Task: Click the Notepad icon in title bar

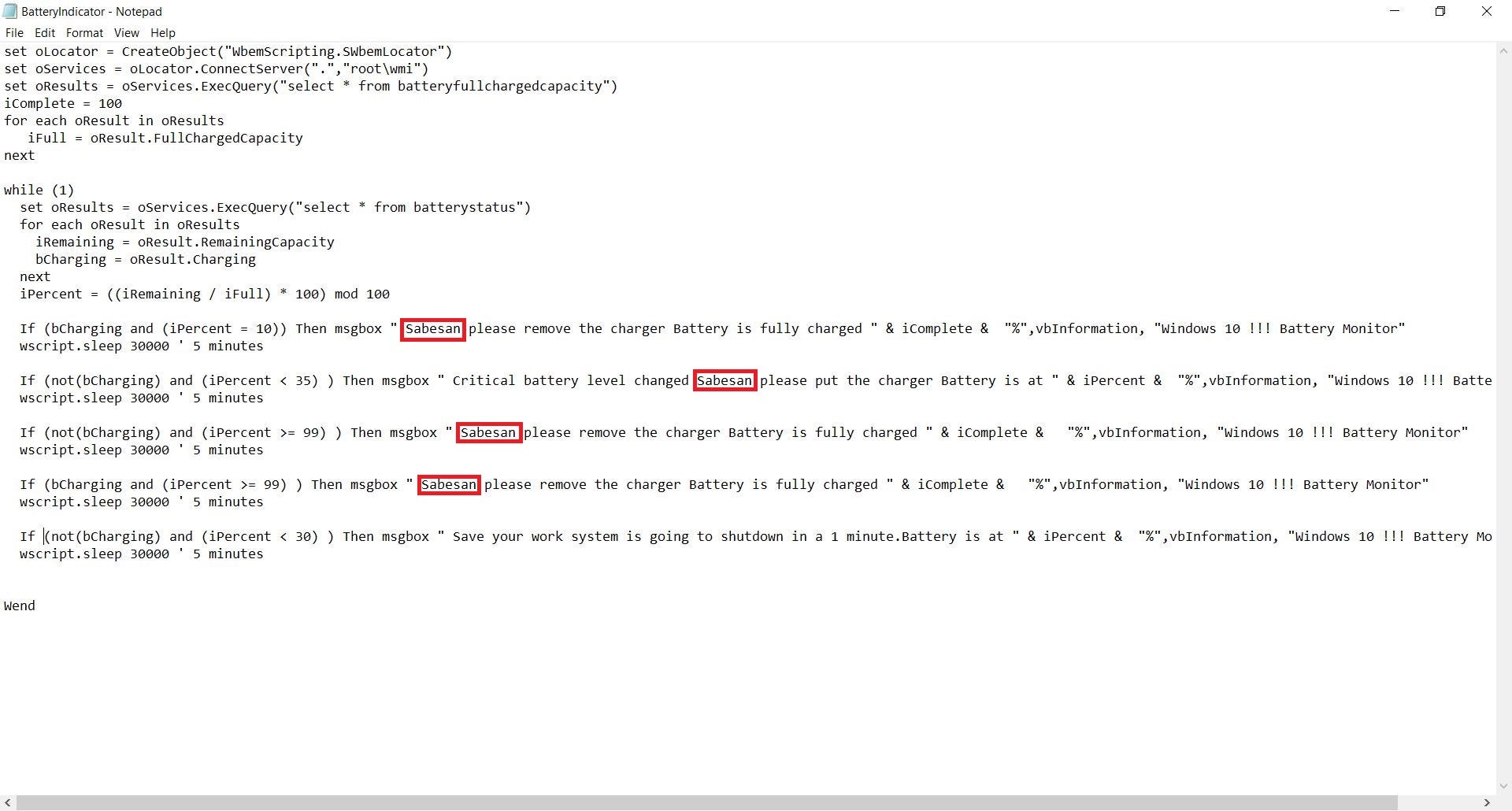Action: (x=10, y=12)
